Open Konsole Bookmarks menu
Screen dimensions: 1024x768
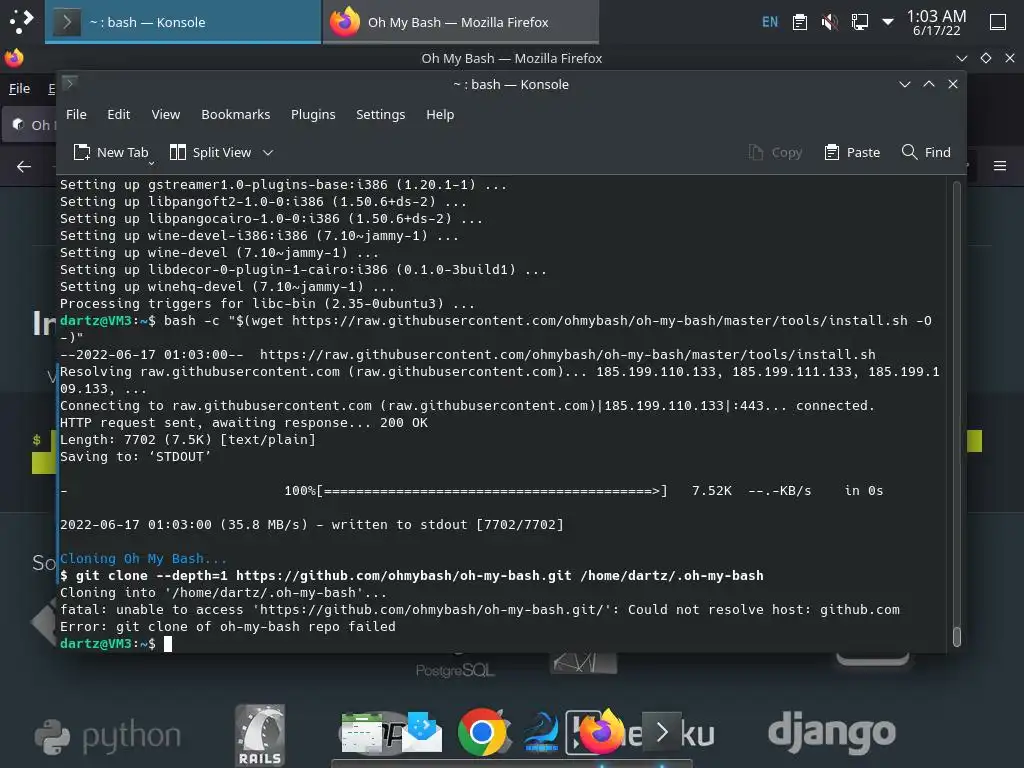[x=236, y=114]
